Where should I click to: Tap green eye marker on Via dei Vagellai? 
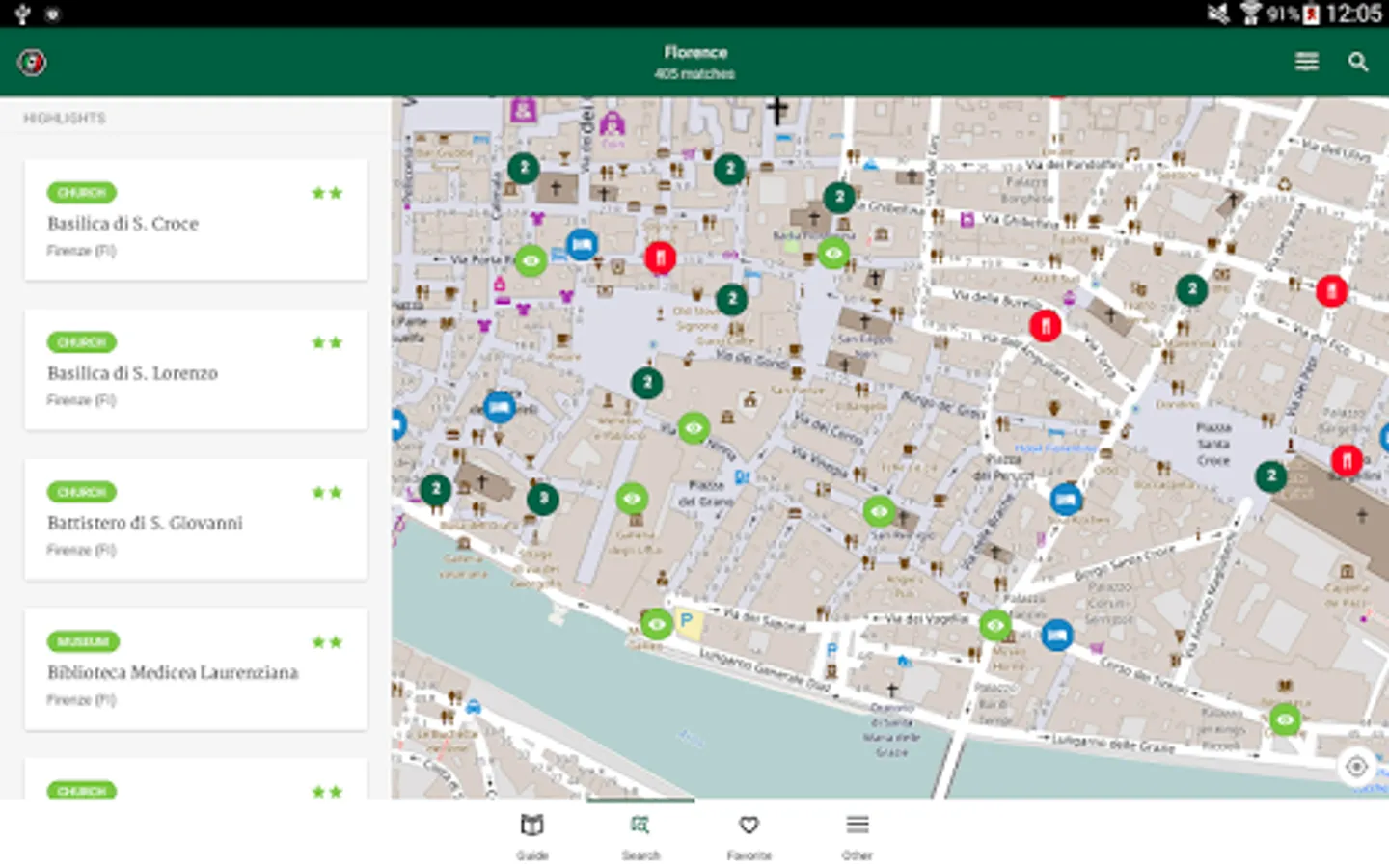[x=995, y=625]
